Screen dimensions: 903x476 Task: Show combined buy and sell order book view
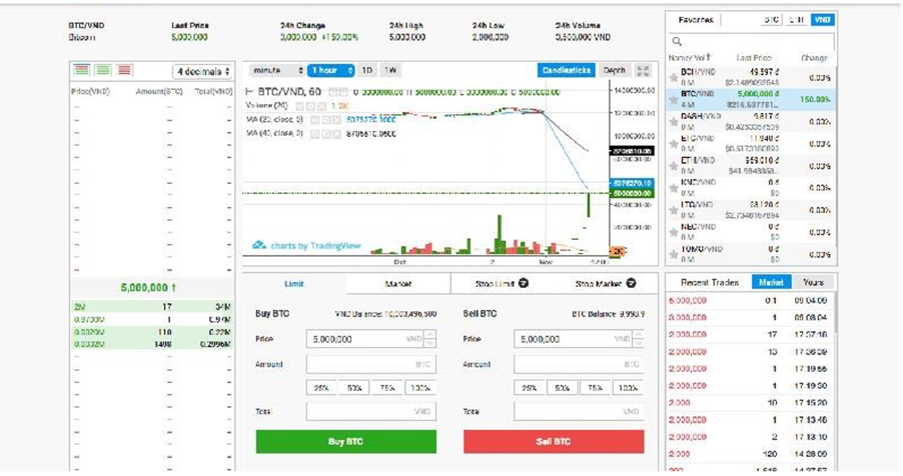[82, 70]
